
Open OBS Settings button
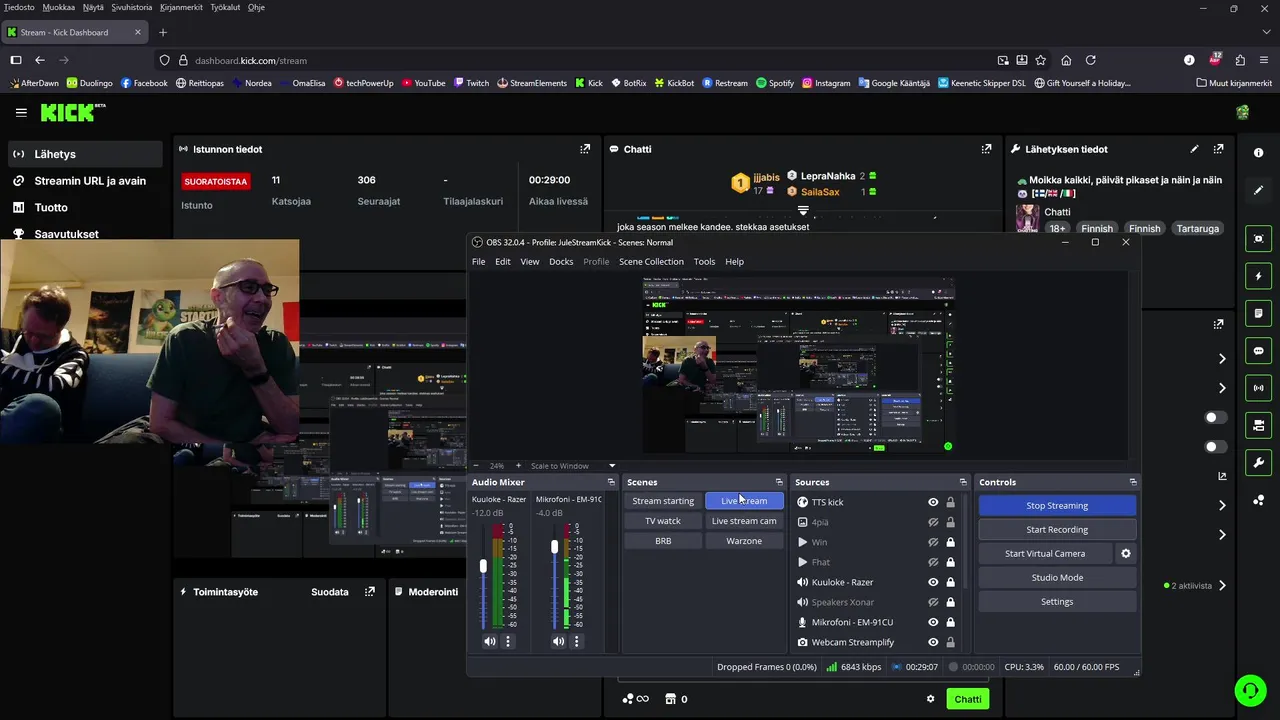1057,601
